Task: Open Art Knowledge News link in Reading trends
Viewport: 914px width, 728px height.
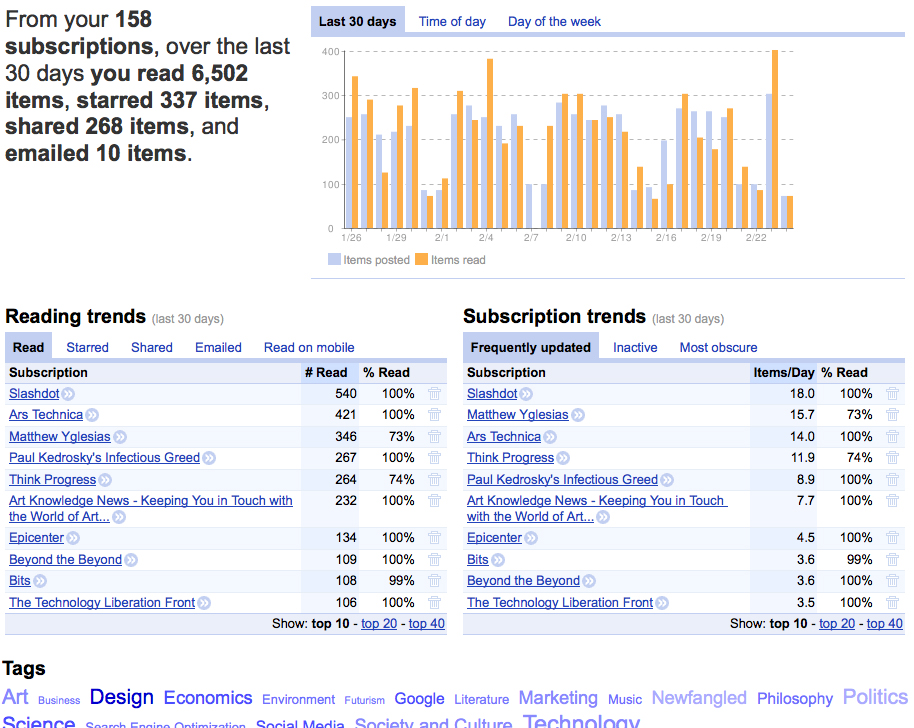Action: 150,508
